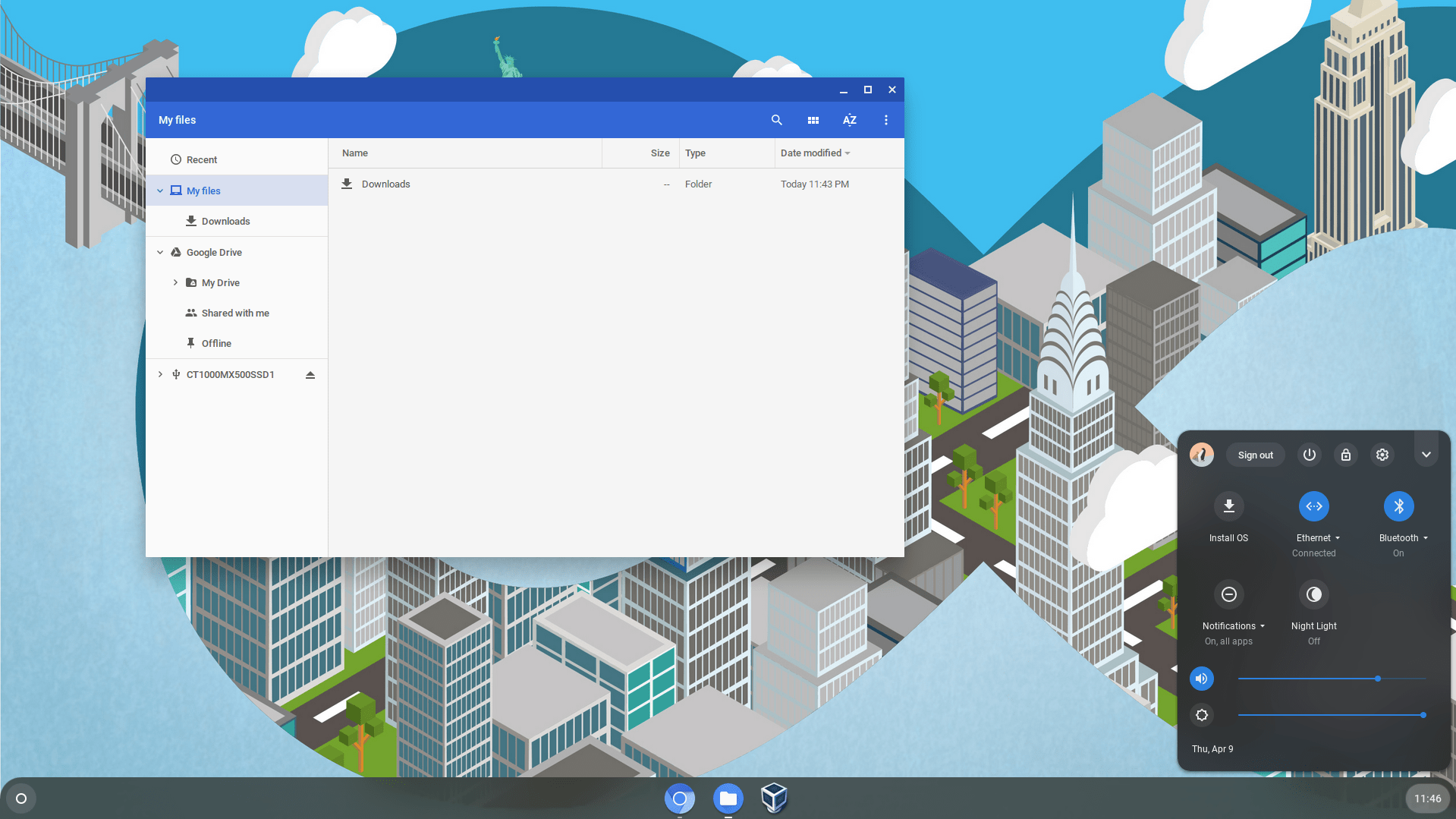Select Google Drive in the sidebar
Image resolution: width=1456 pixels, height=819 pixels.
[237, 252]
